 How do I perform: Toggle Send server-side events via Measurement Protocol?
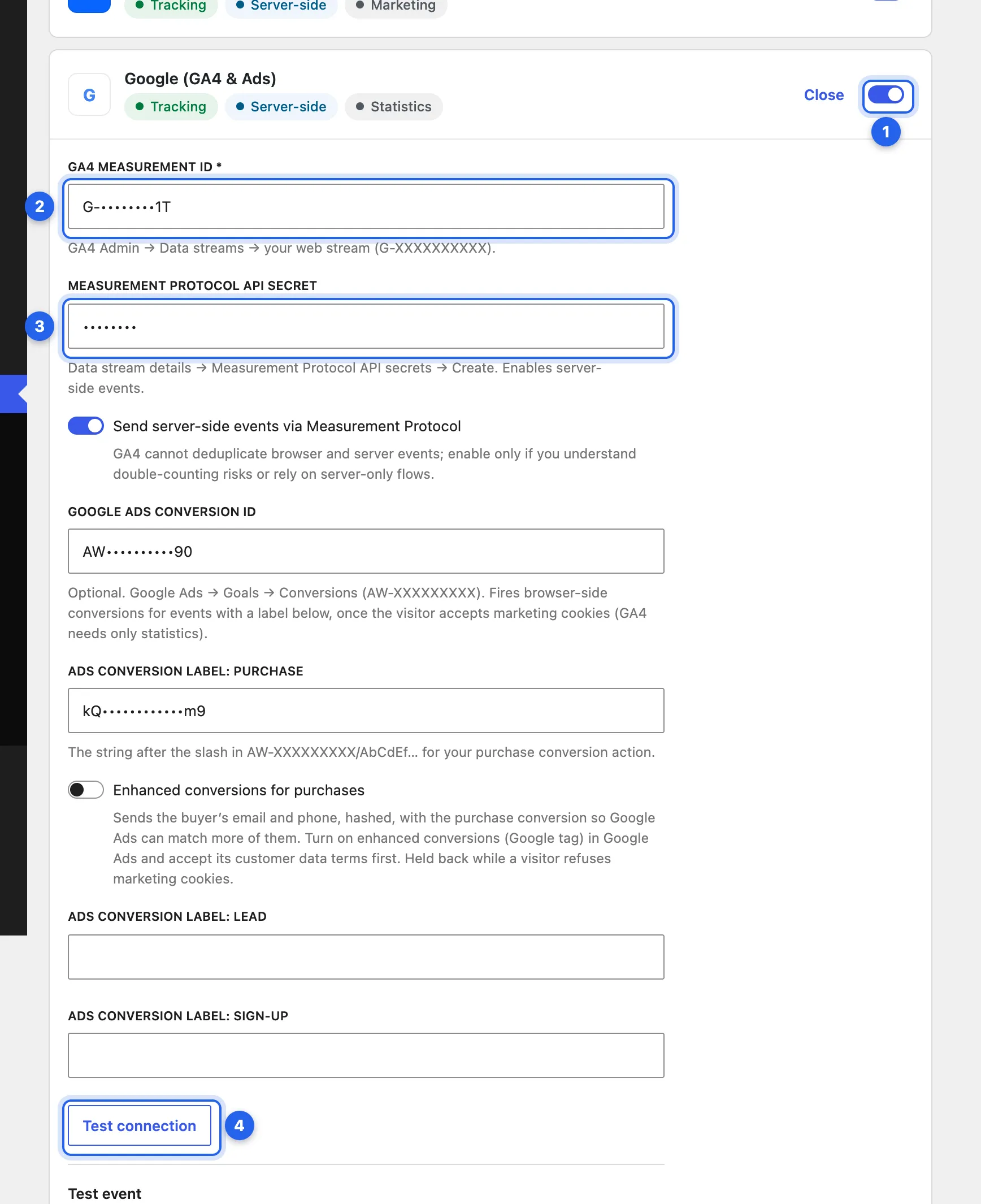[86, 426]
